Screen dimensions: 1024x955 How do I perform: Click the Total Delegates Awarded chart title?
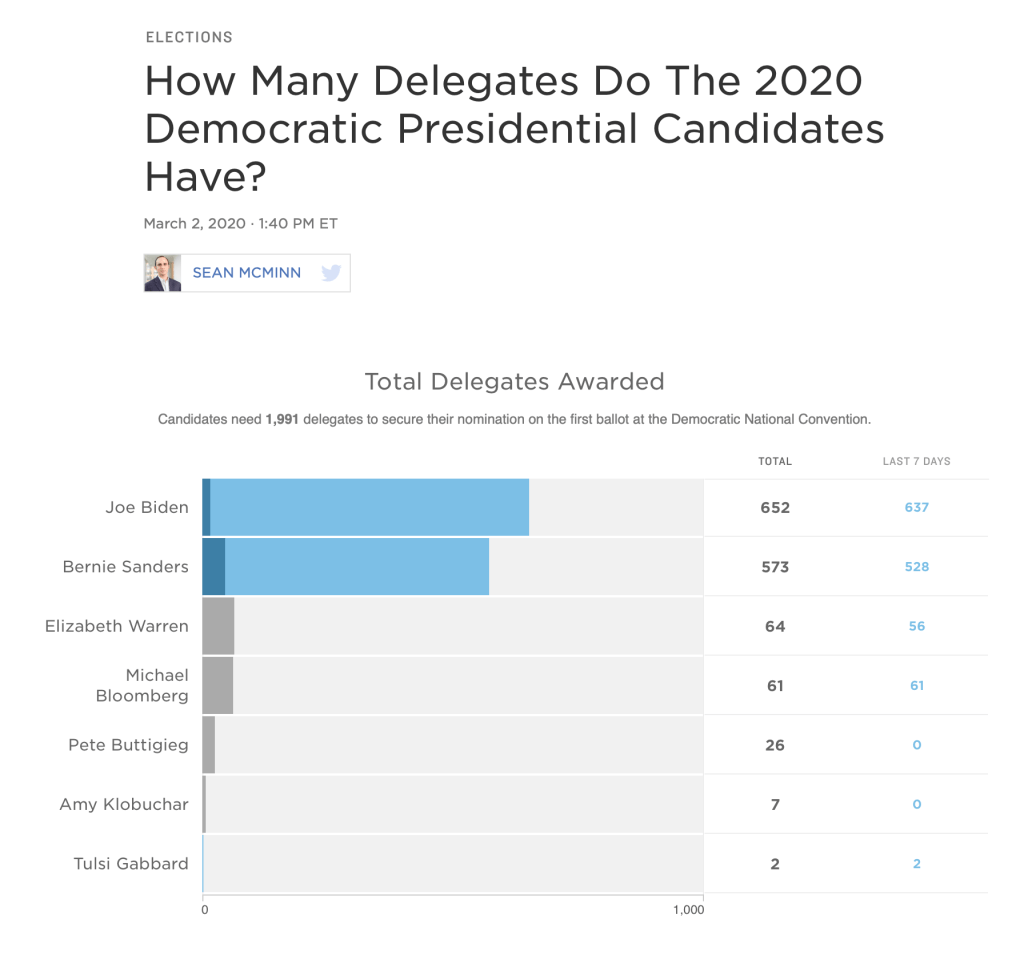tap(514, 381)
